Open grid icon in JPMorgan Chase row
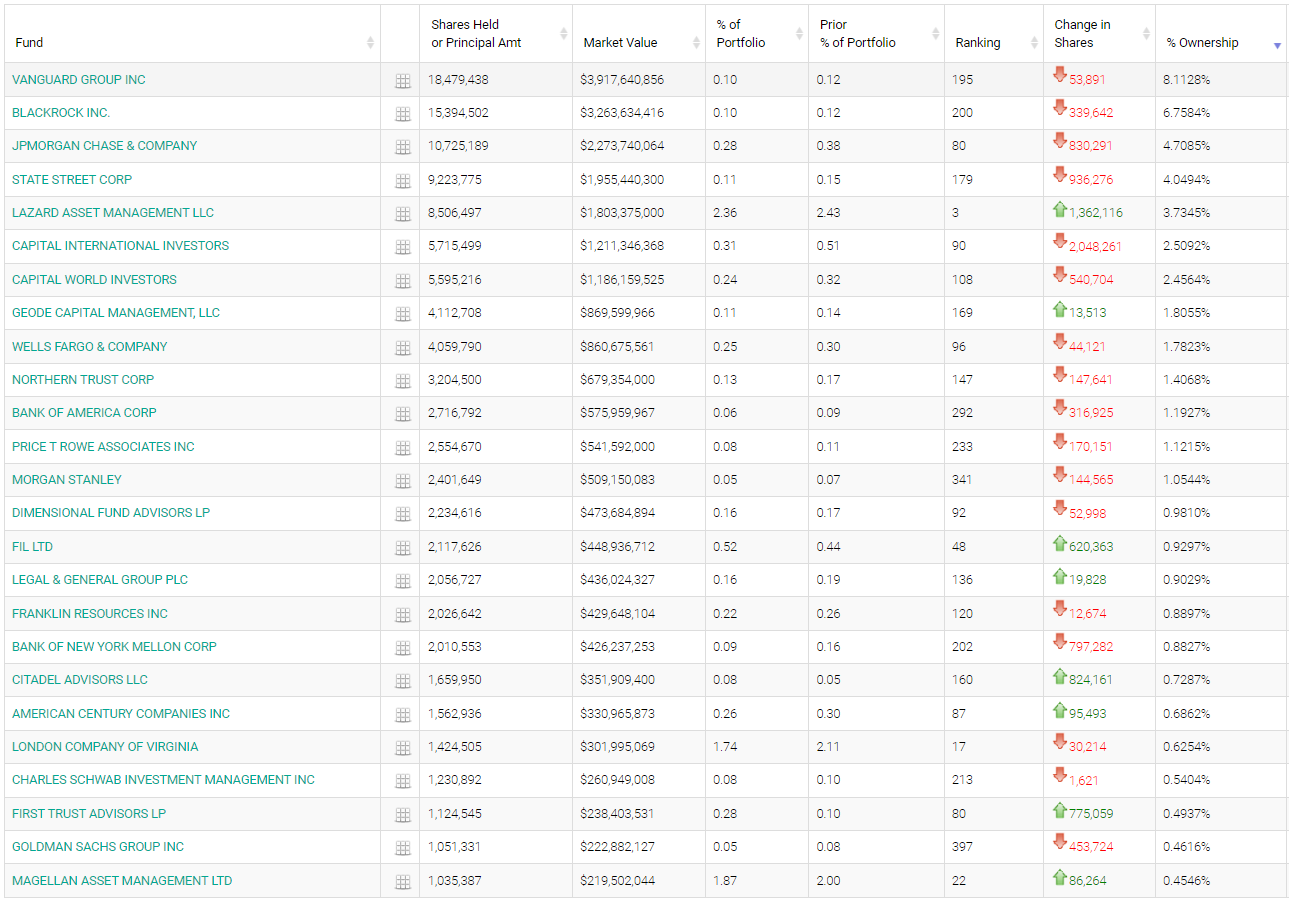 click(403, 147)
